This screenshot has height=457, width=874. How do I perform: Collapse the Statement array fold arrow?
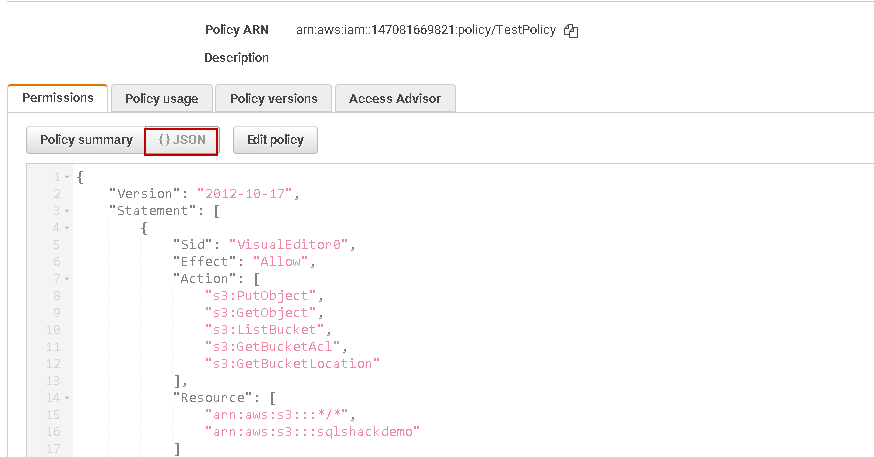[x=67, y=211]
